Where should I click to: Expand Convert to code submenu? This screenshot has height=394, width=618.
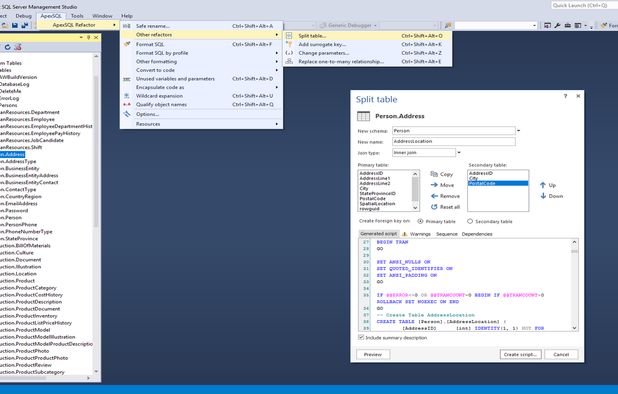[277, 70]
